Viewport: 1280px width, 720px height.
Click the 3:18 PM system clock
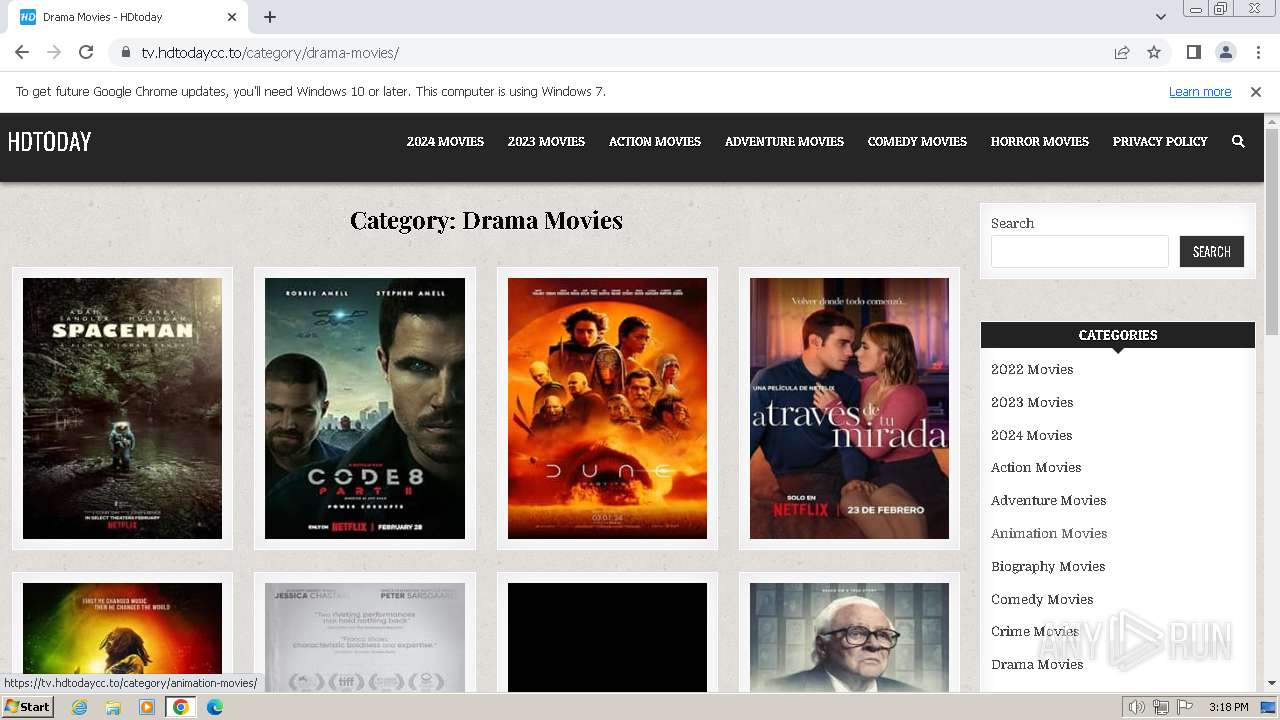[x=1228, y=707]
